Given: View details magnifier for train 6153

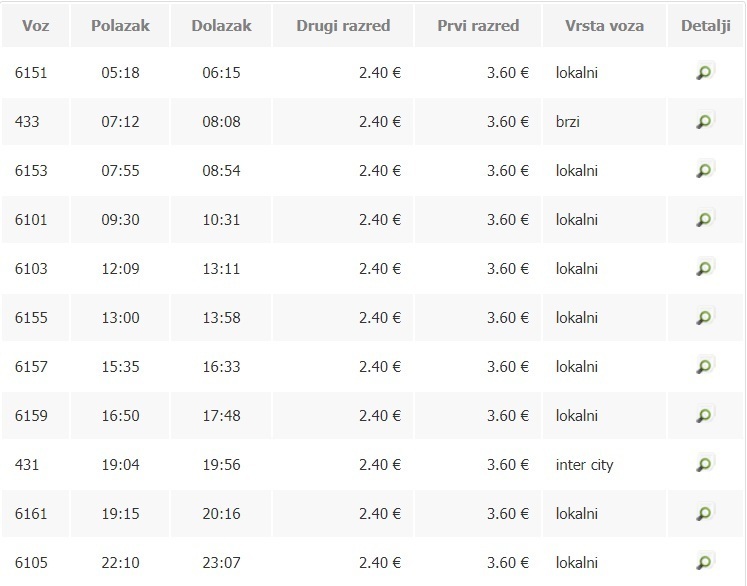Looking at the screenshot, I should tap(705, 170).
